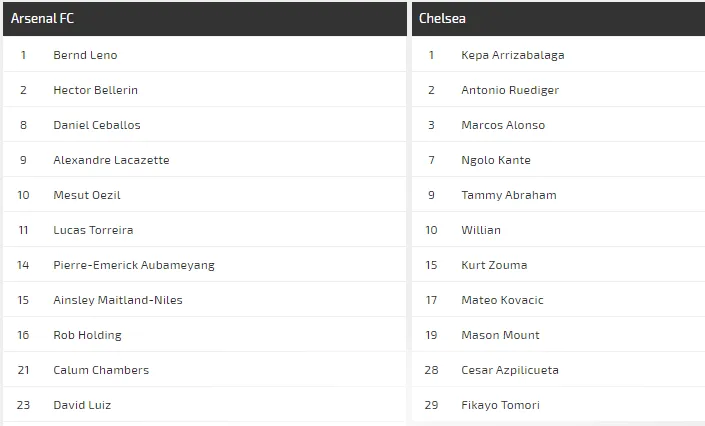The height and width of the screenshot is (426, 705).
Task: Click Rob Holding in the list
Action: [x=87, y=335]
